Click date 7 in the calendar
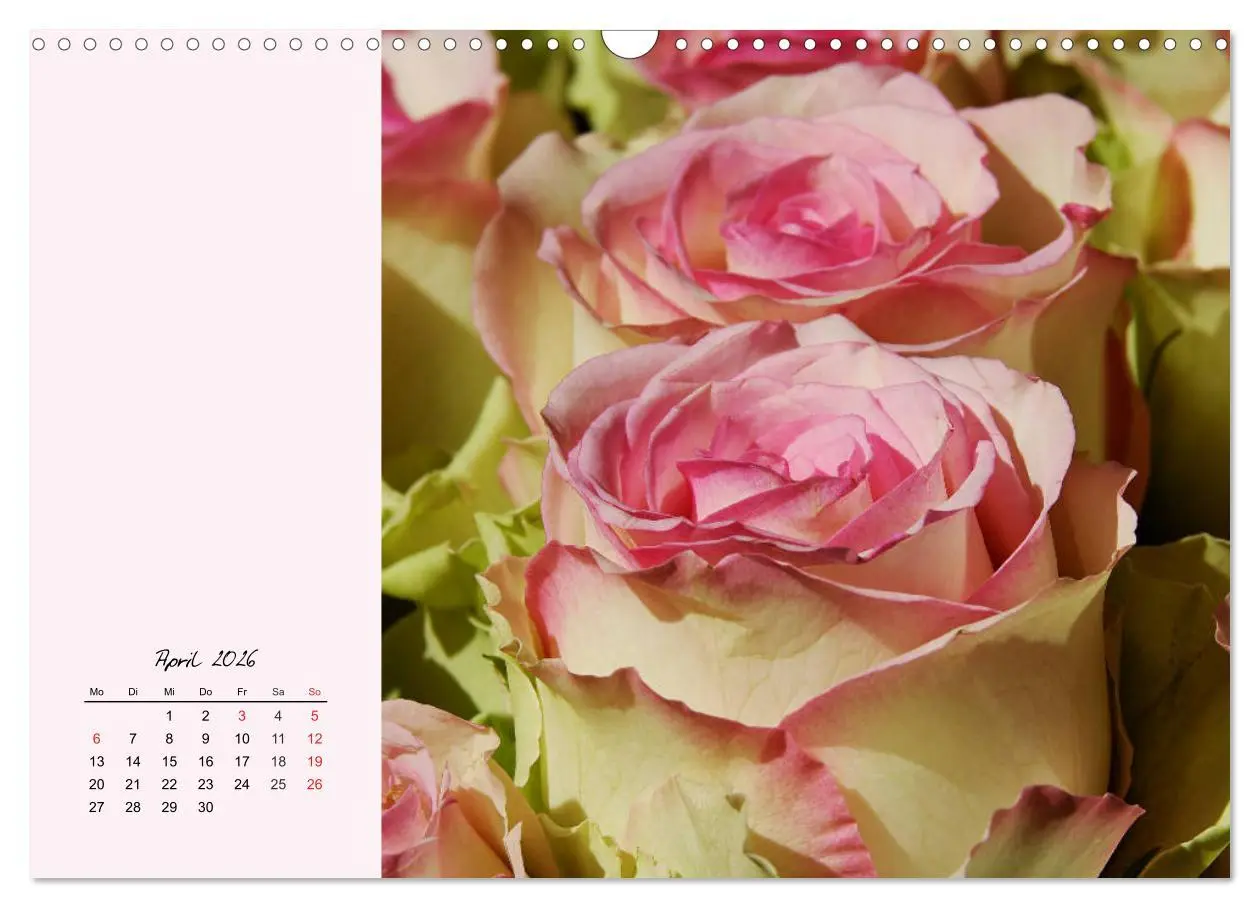Image resolution: width=1260 pixels, height=908 pixels. (133, 739)
